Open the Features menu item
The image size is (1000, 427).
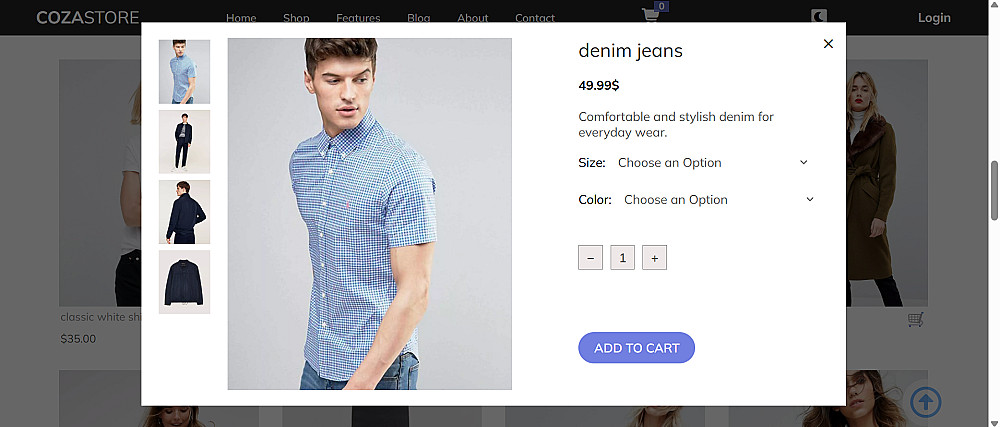(358, 18)
